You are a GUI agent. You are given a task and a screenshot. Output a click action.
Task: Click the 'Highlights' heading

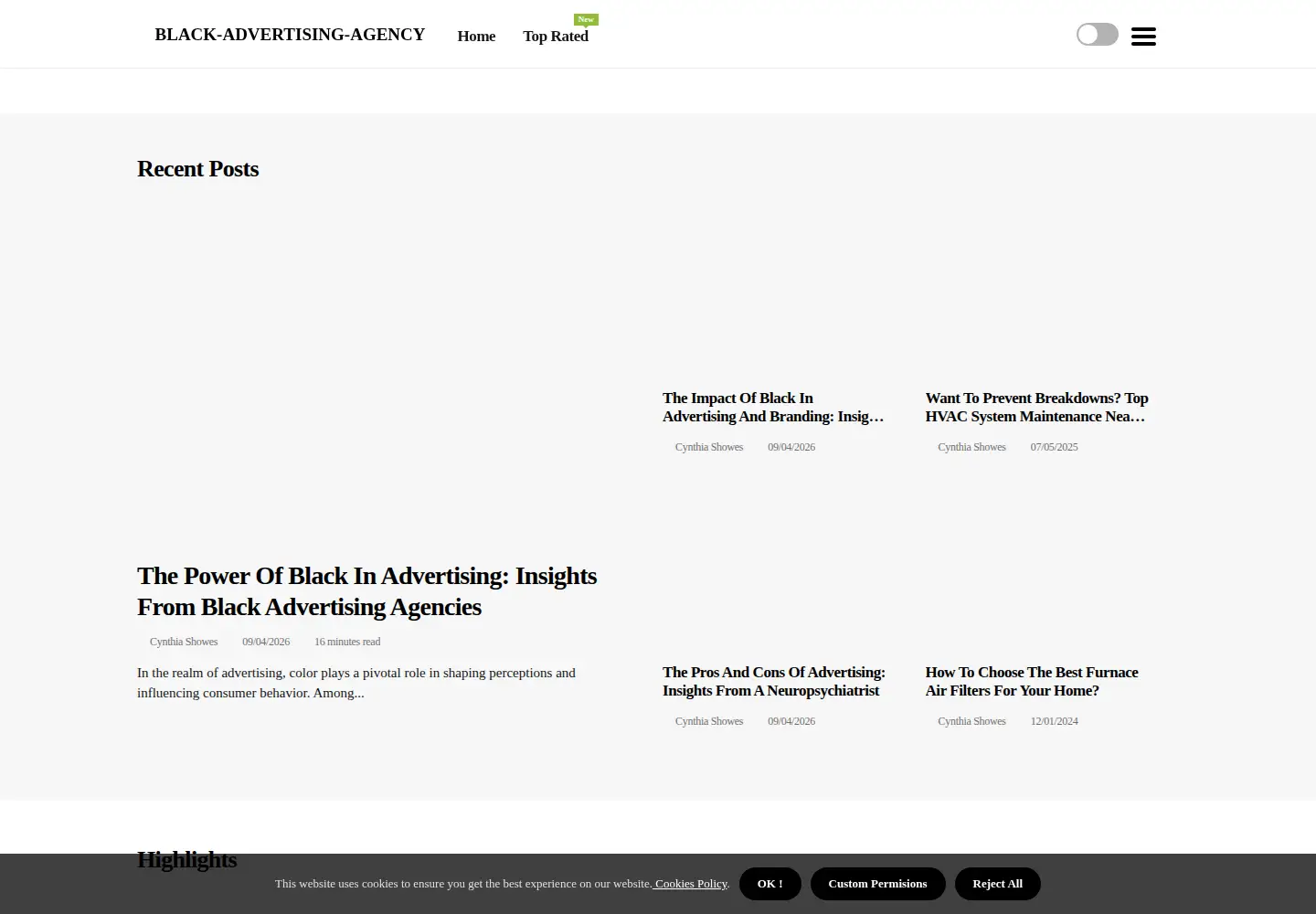coord(187,860)
